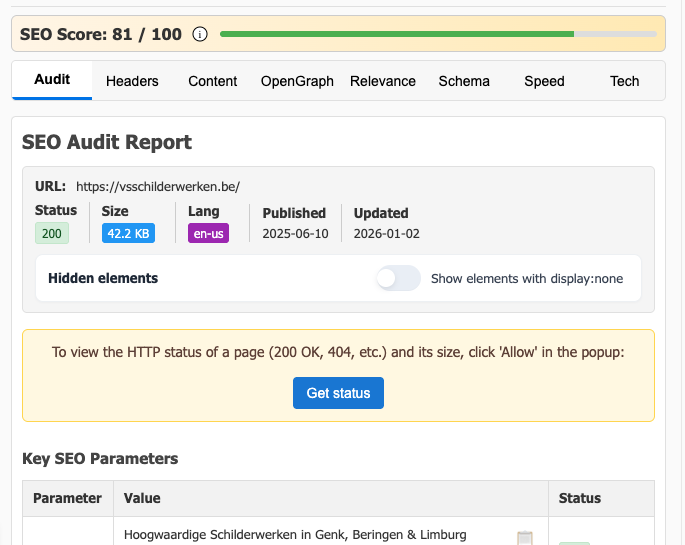Viewport: 685px width, 545px height.
Task: Copy the title value using clipboard icon
Action: pyautogui.click(x=525, y=539)
